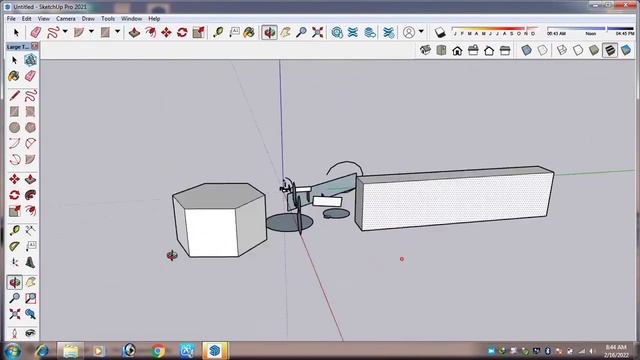This screenshot has height=360, width=640.
Task: Select the Dimensions tool in Large Tool Set
Action: click(30, 231)
